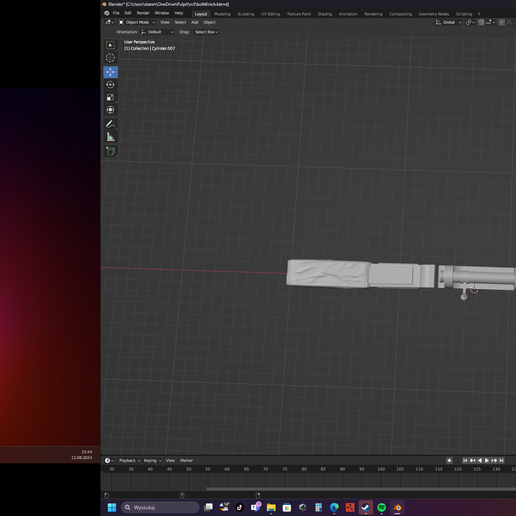Viewport: 516px width, 516px height.
Task: Open the transform orientation Global dropdown
Action: [x=448, y=22]
